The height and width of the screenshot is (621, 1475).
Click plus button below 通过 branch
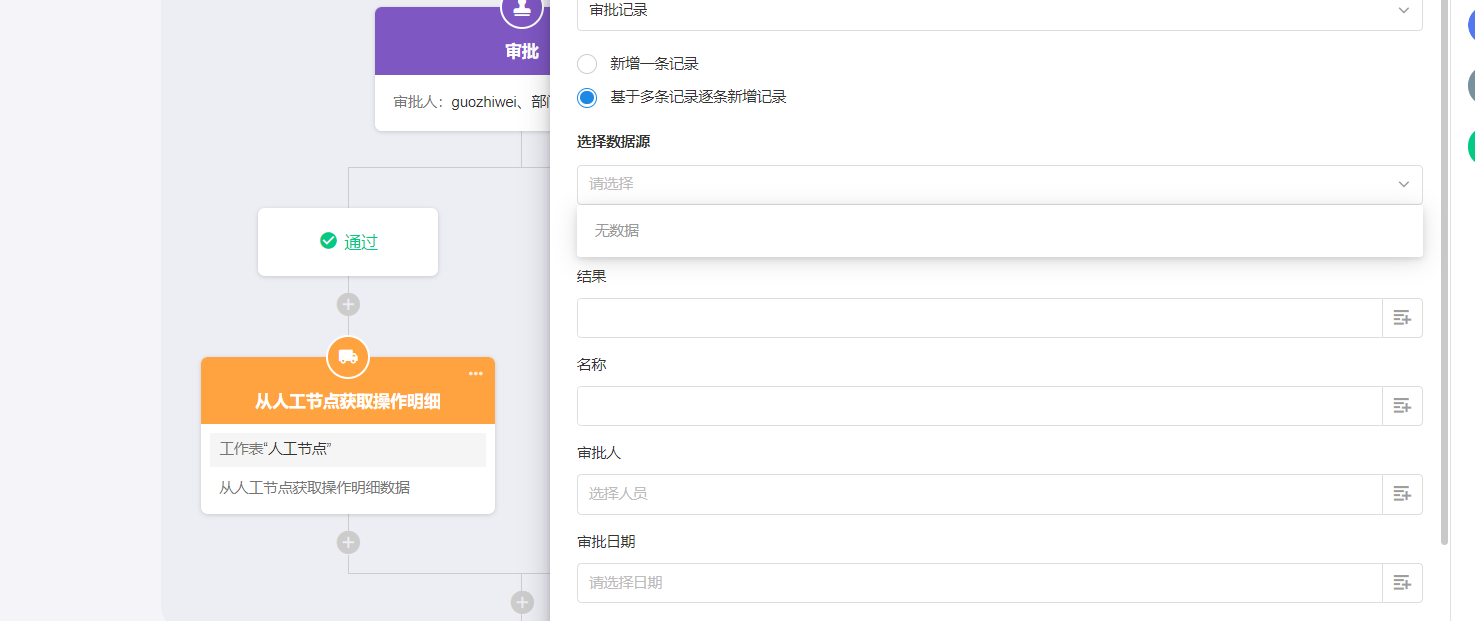[x=348, y=304]
